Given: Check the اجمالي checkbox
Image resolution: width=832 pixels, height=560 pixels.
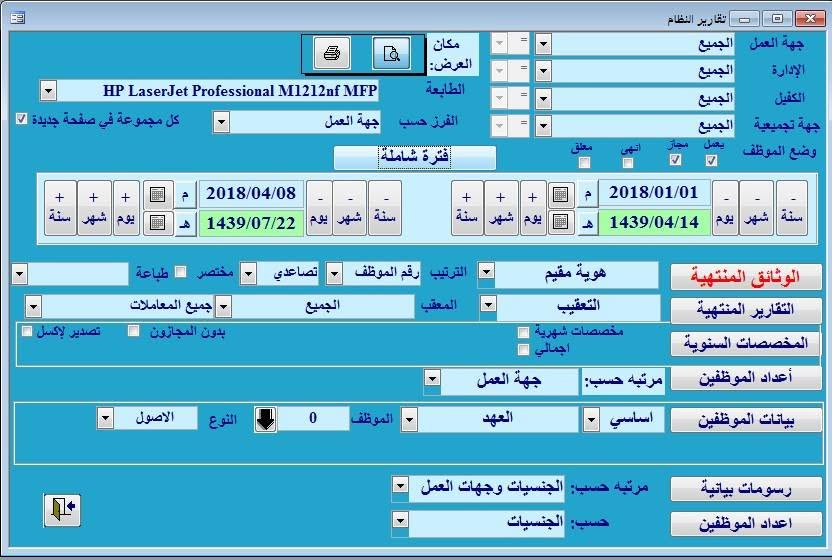Looking at the screenshot, I should coord(523,349).
